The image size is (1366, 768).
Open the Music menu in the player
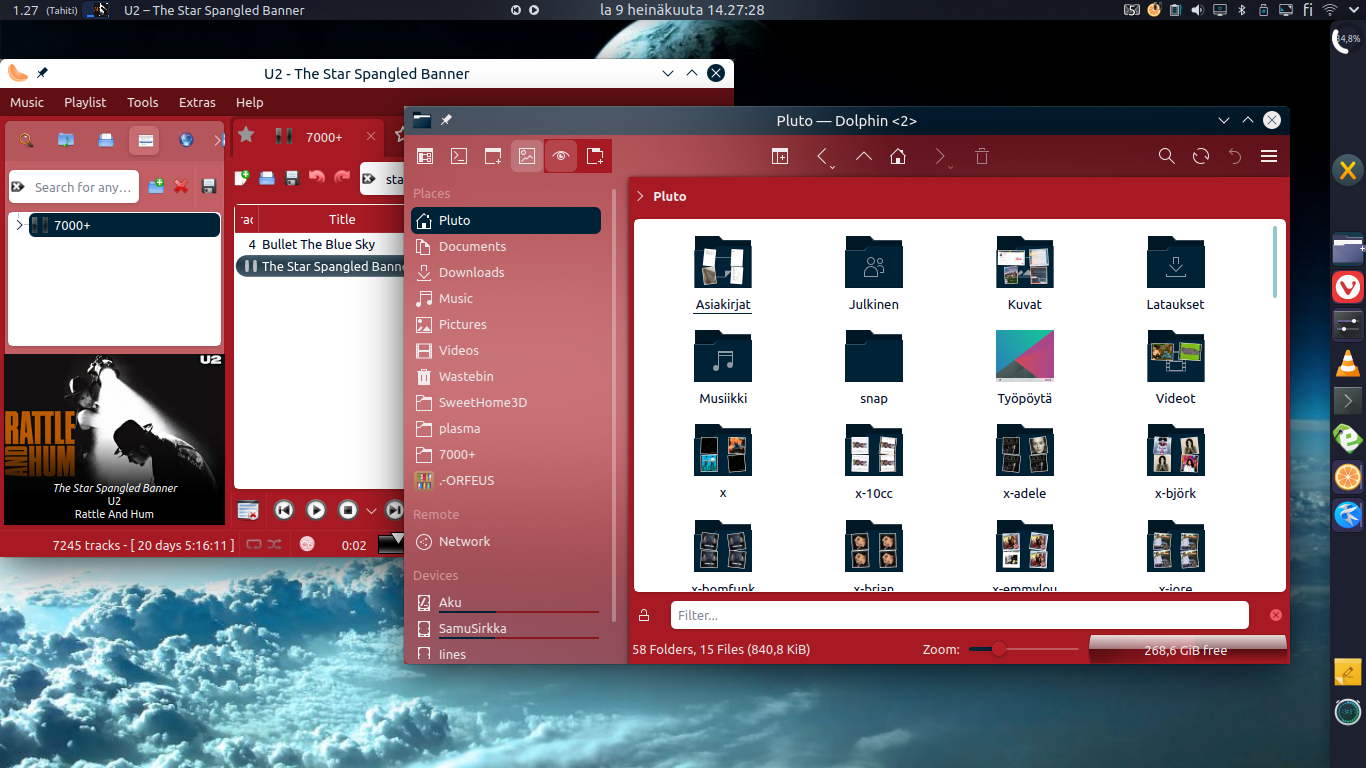(x=27, y=102)
